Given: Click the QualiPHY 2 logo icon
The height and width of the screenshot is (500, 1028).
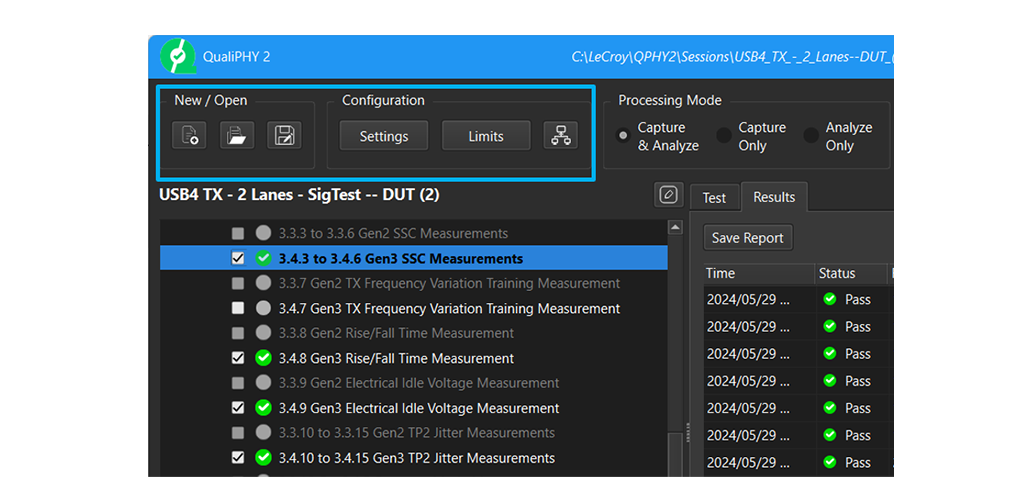Looking at the screenshot, I should pyautogui.click(x=179, y=57).
